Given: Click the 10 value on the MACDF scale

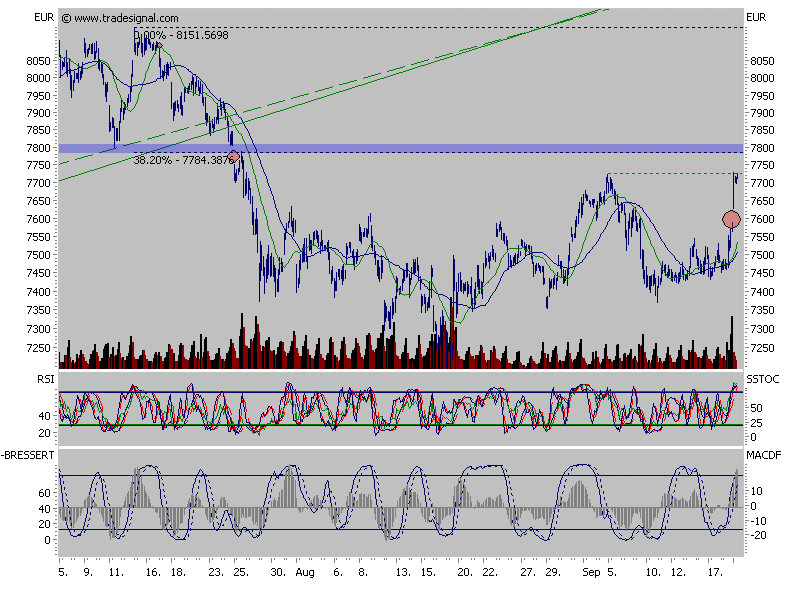Looking at the screenshot, I should point(756,491).
